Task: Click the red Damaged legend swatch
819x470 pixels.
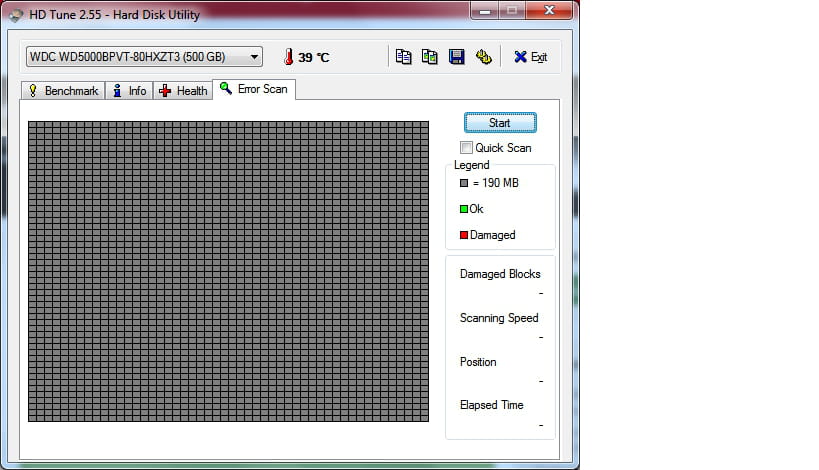Action: point(464,235)
